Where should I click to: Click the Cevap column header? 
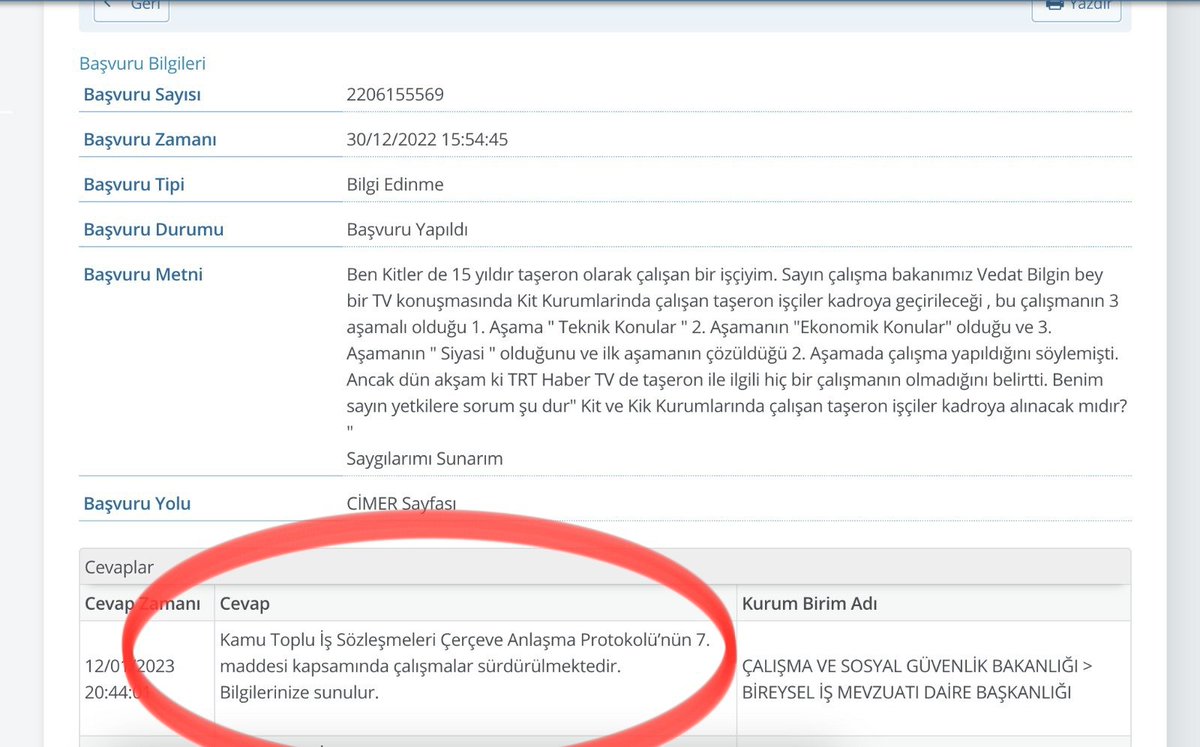coord(243,602)
